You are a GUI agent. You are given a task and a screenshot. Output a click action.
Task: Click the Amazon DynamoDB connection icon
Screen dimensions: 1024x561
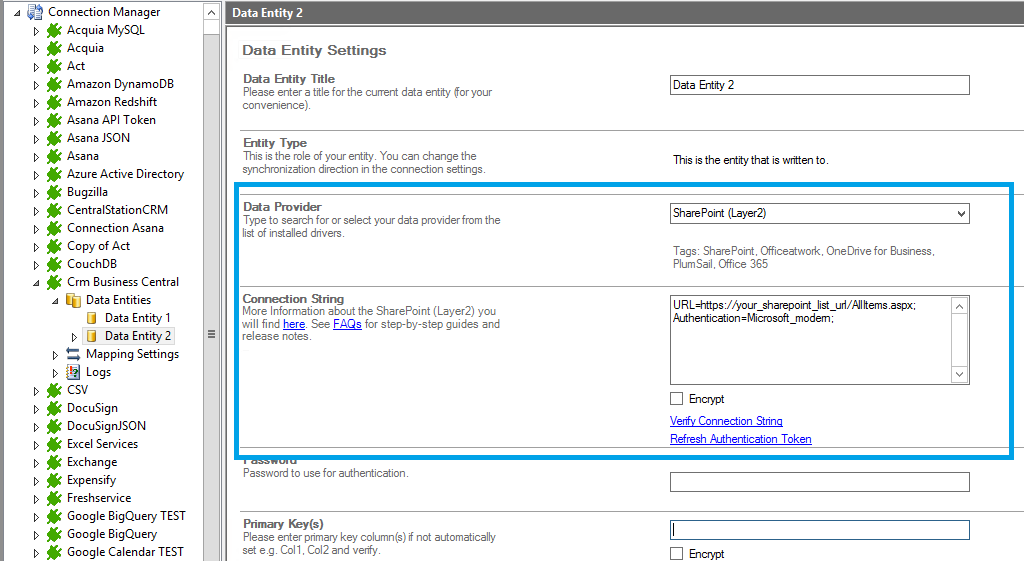(x=54, y=84)
